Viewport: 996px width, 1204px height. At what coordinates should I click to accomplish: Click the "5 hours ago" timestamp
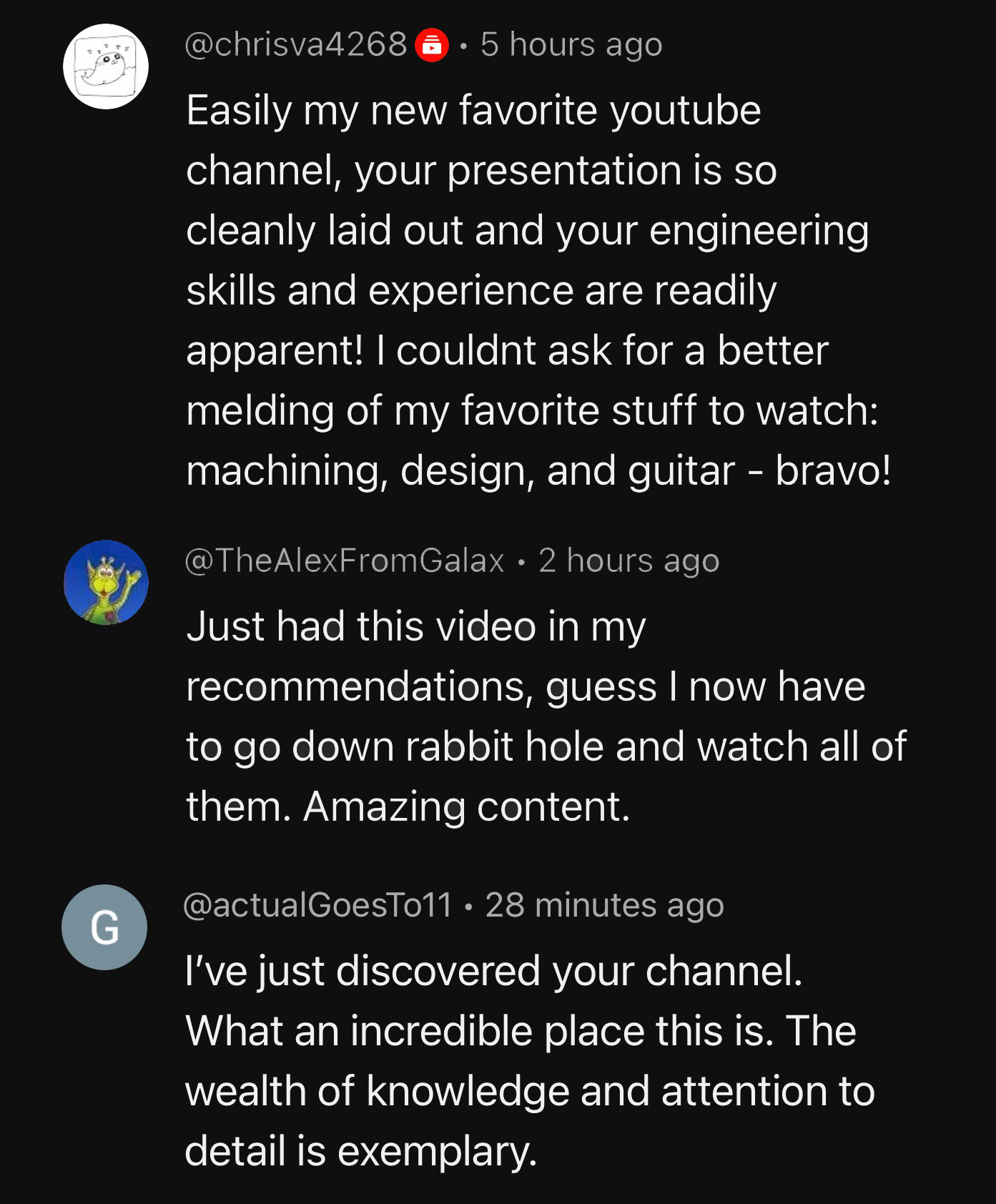(571, 45)
